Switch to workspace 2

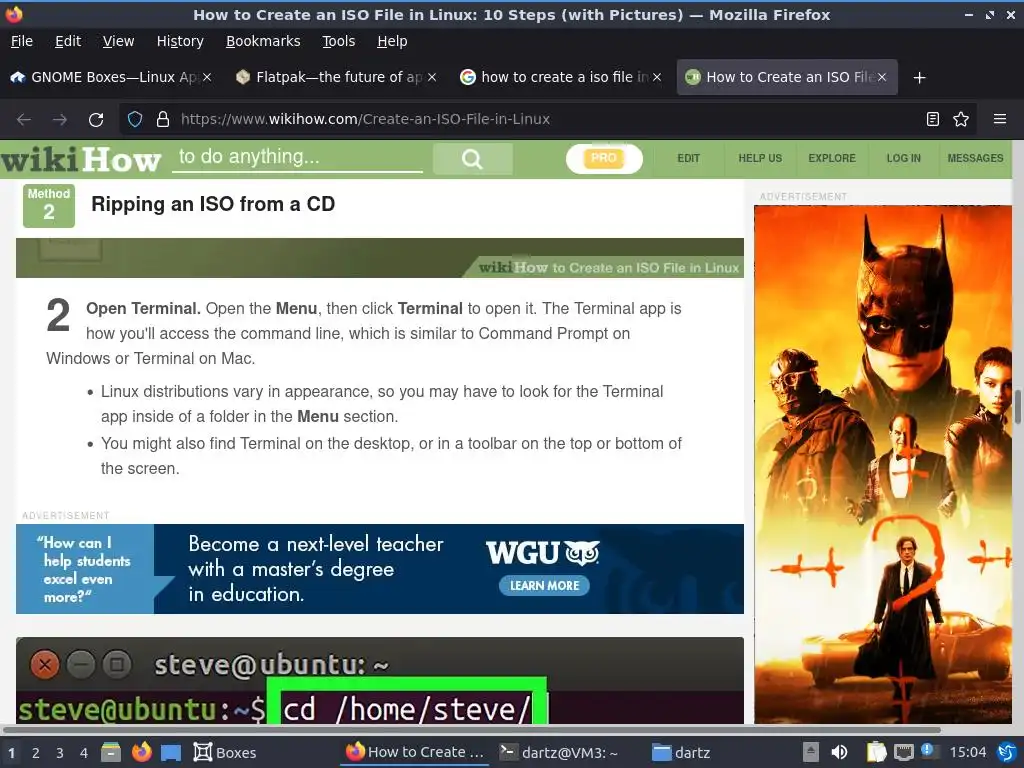36,753
